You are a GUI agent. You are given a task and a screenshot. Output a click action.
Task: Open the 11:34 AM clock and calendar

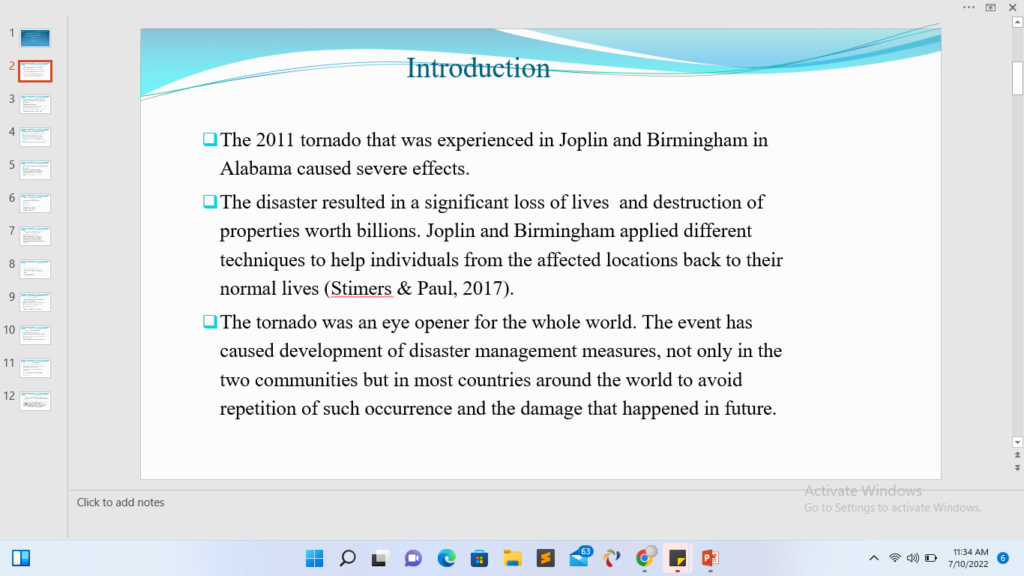click(969, 558)
